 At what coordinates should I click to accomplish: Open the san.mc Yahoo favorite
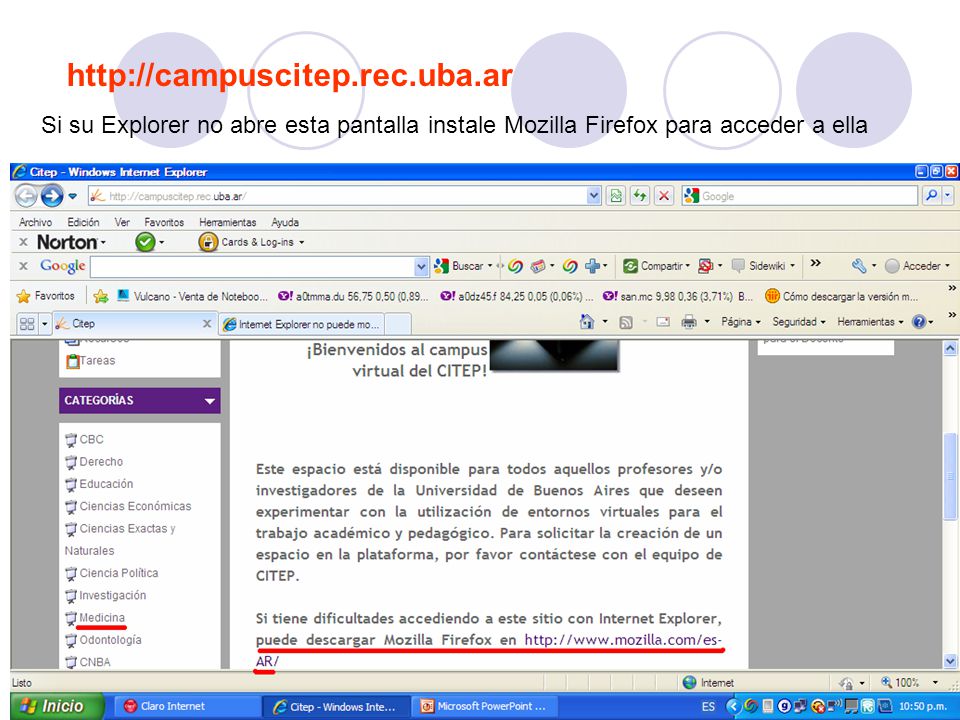click(678, 296)
